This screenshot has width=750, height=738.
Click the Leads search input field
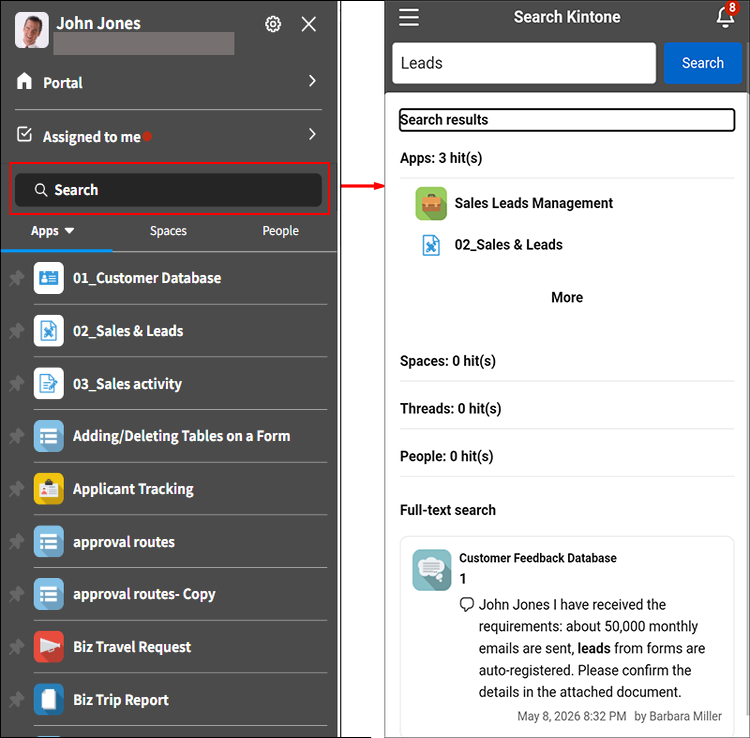(524, 63)
